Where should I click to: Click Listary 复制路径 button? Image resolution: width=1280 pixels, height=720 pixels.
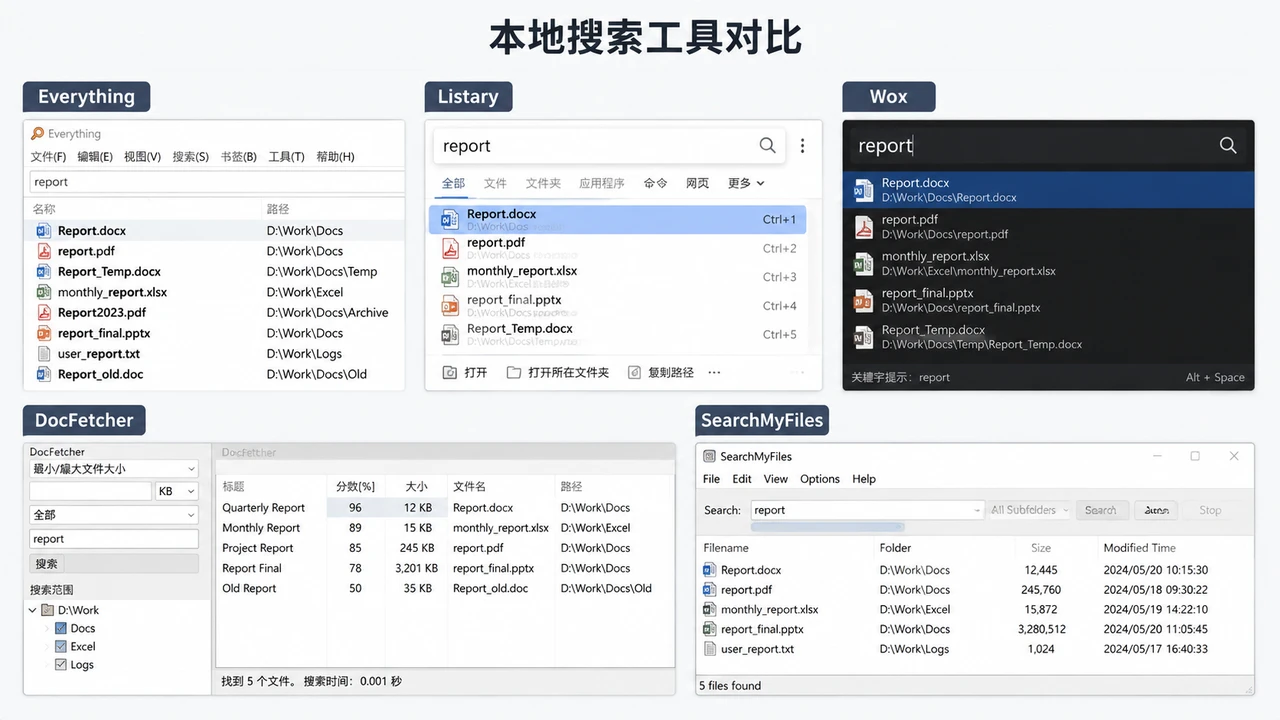pyautogui.click(x=660, y=372)
